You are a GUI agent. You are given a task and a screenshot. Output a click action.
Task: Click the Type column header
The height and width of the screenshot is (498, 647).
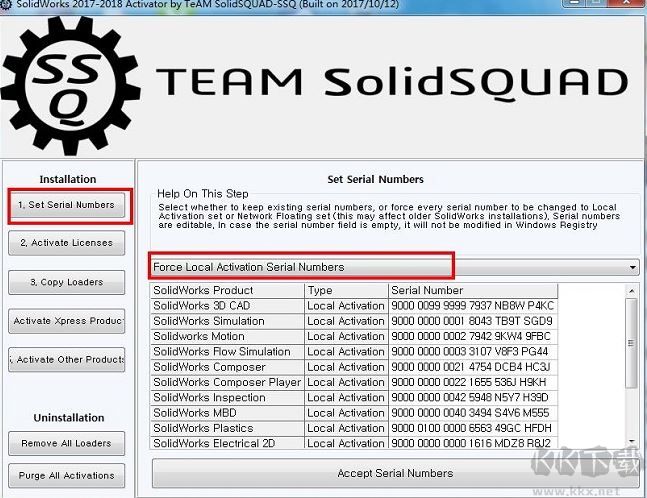(x=346, y=290)
